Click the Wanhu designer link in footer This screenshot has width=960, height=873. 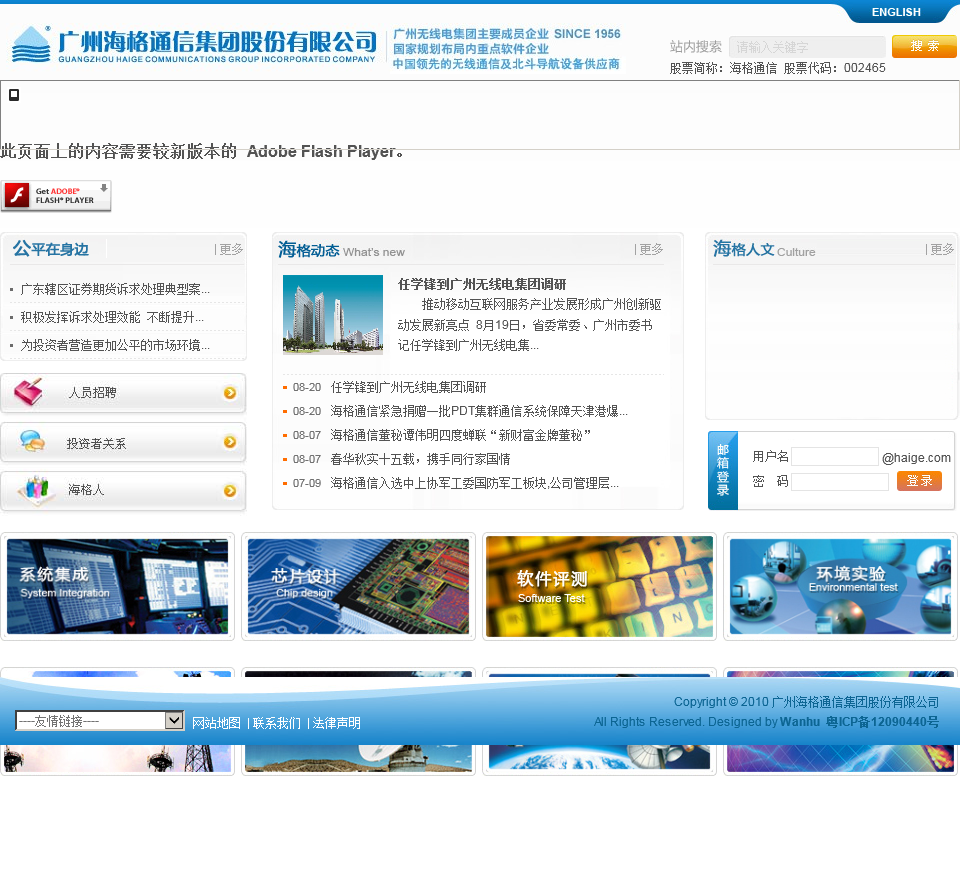(800, 722)
